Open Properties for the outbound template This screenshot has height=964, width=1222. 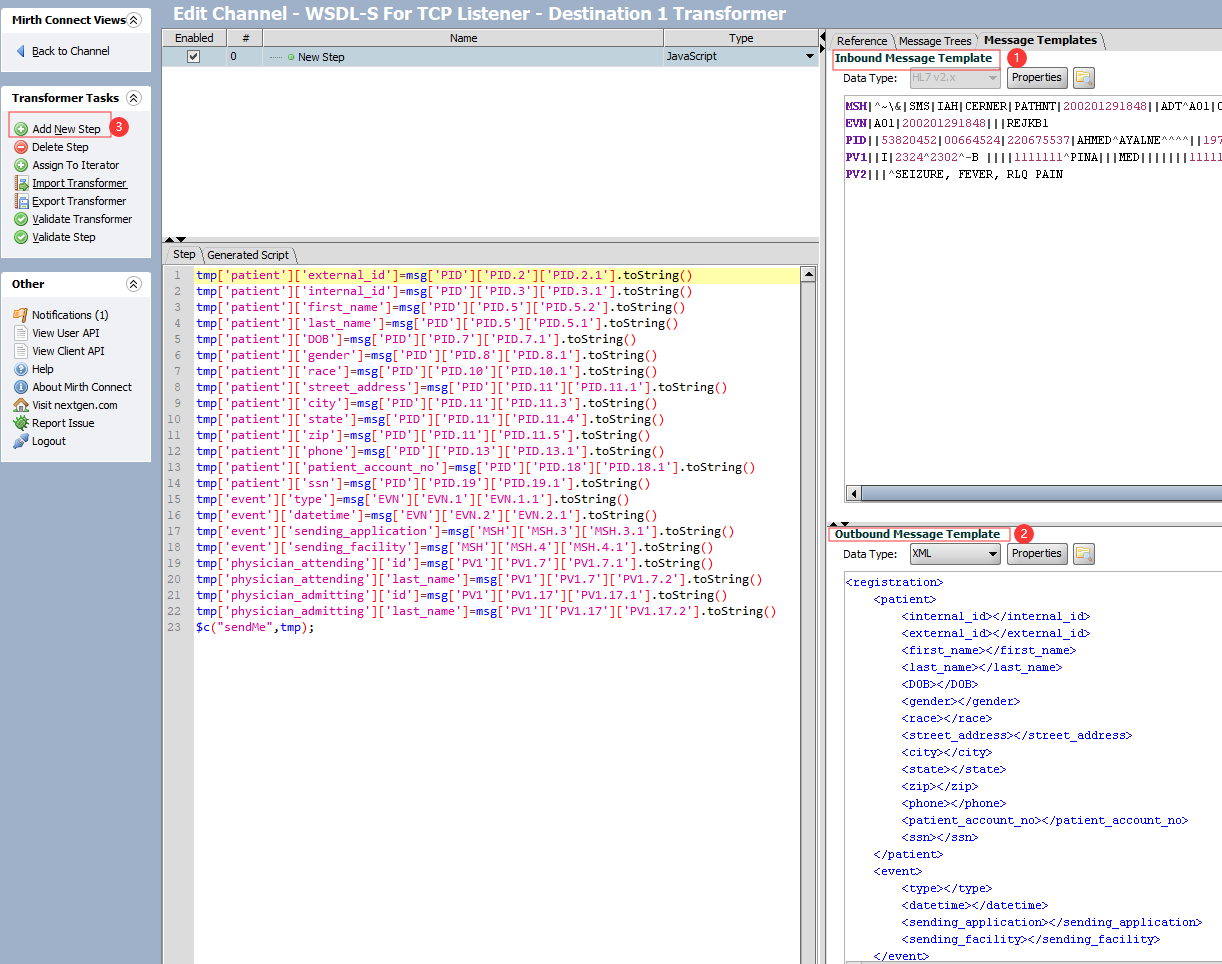[x=1037, y=554]
